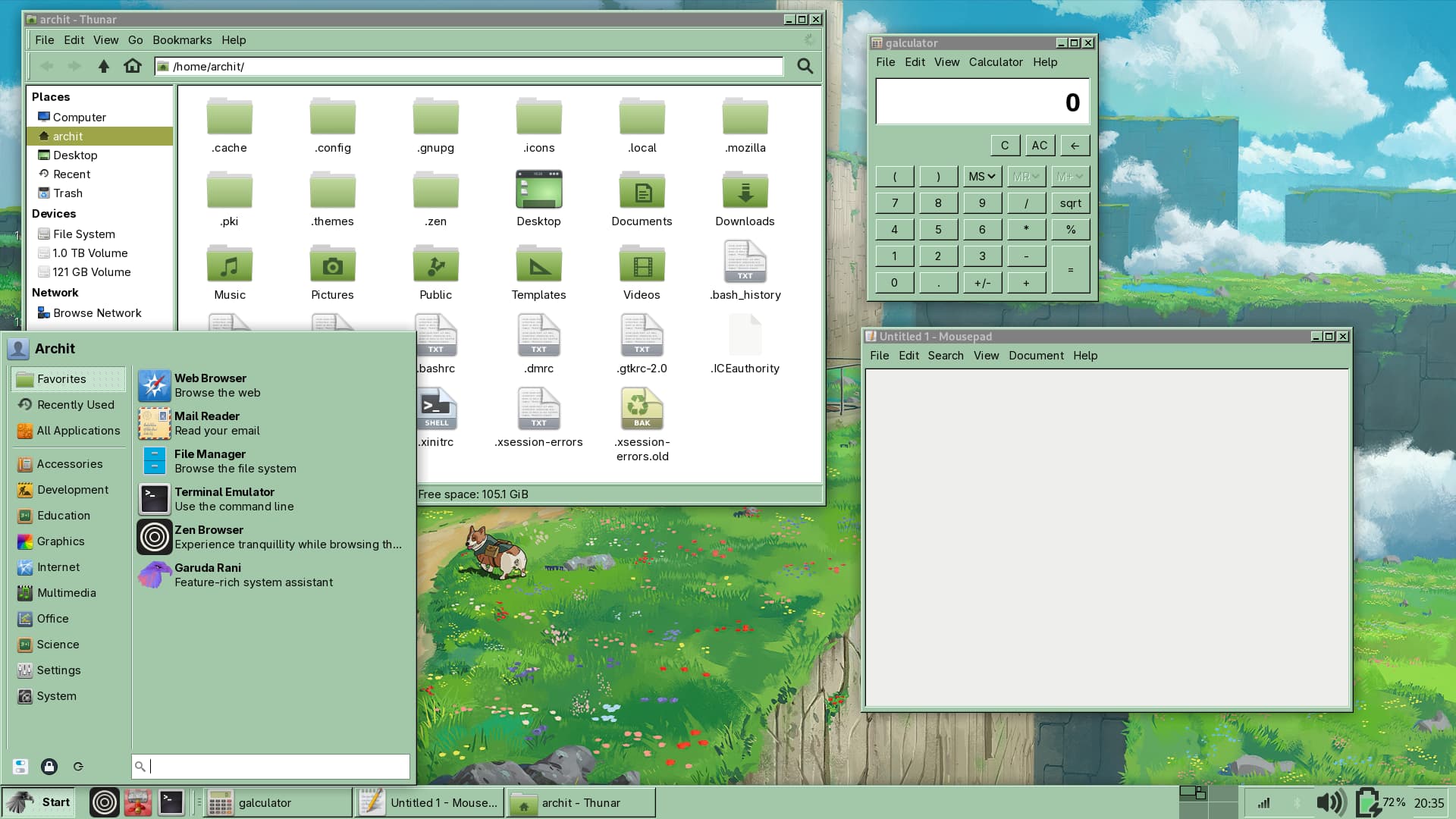Open Mousepad's Document menu

[1036, 356]
